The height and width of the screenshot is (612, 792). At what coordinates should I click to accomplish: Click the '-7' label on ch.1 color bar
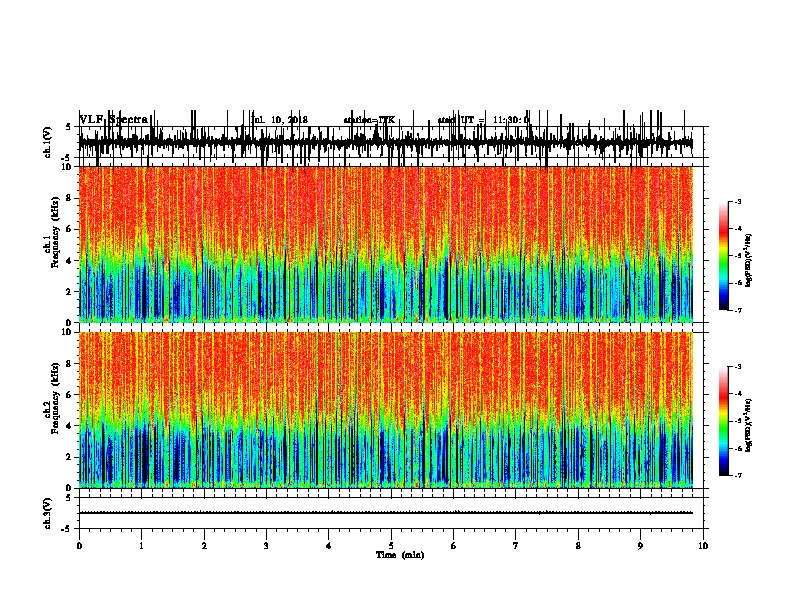pos(737,310)
